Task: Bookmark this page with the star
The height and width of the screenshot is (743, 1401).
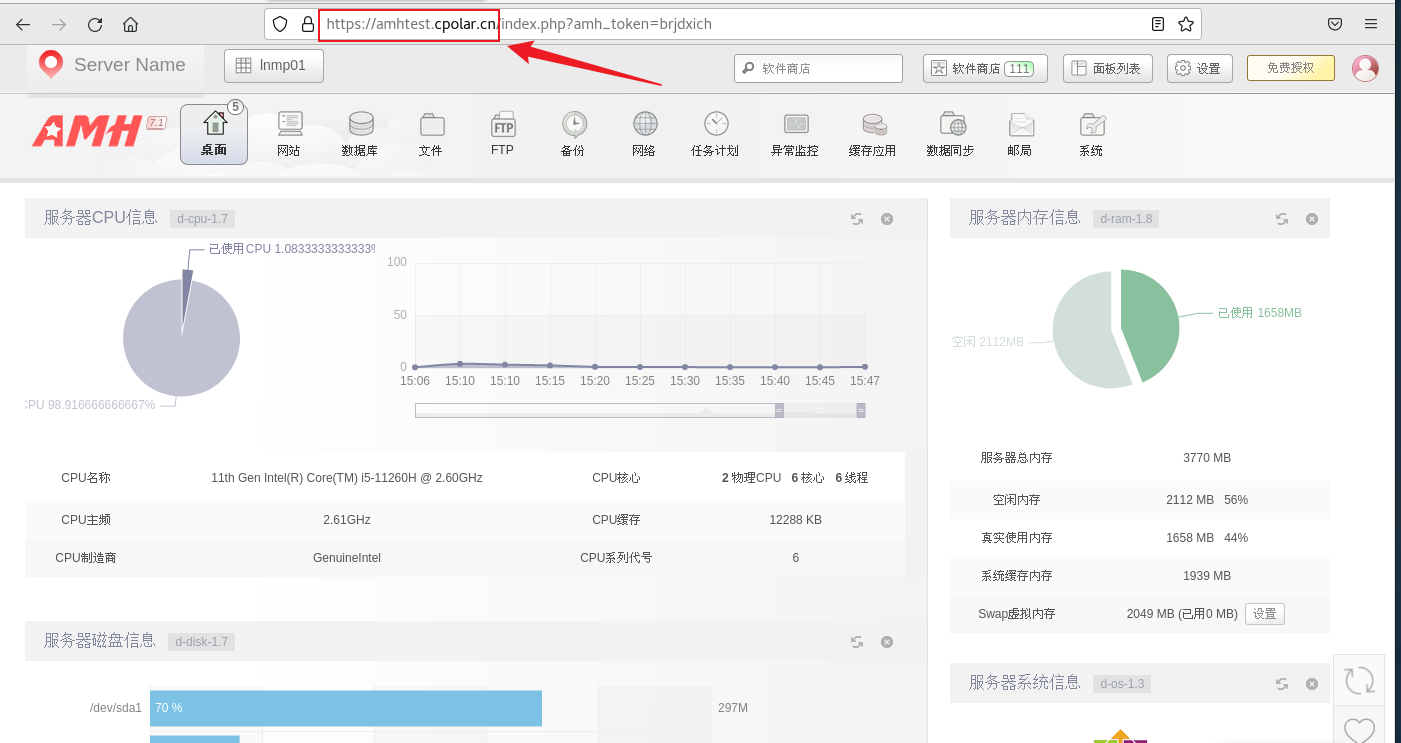Action: (x=1186, y=24)
